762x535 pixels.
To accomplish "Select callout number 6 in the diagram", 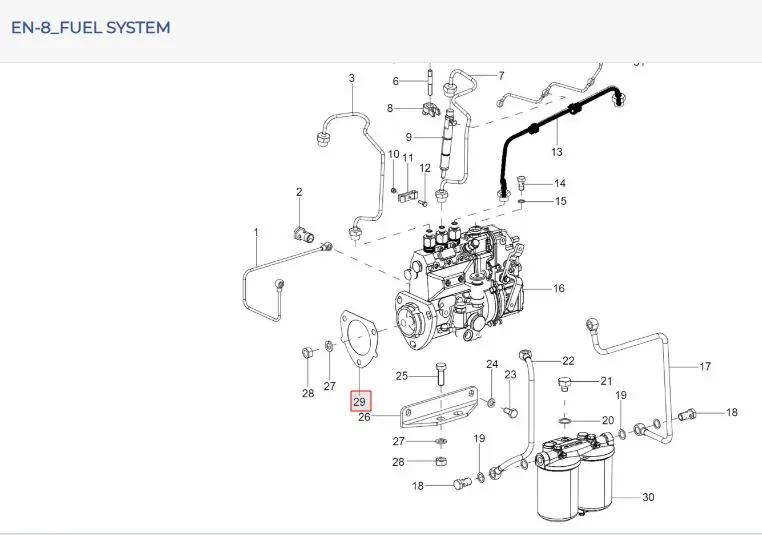I will (x=396, y=82).
